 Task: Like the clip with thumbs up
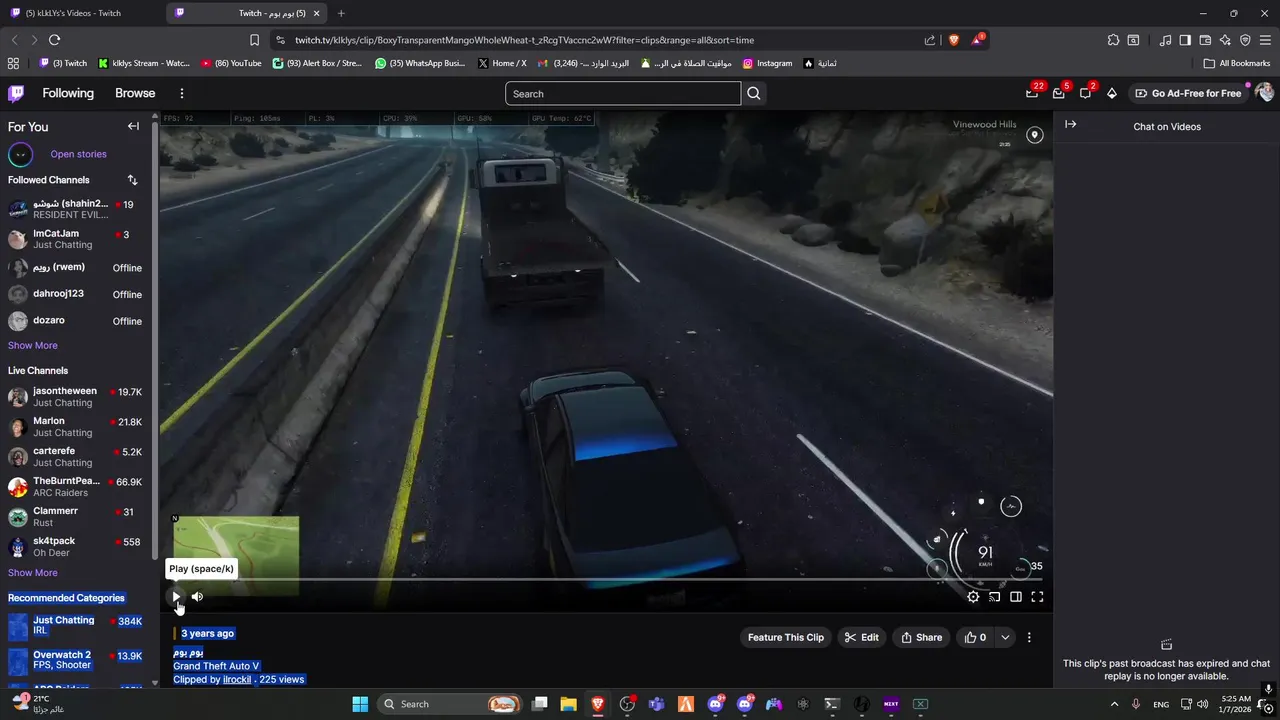[975, 637]
